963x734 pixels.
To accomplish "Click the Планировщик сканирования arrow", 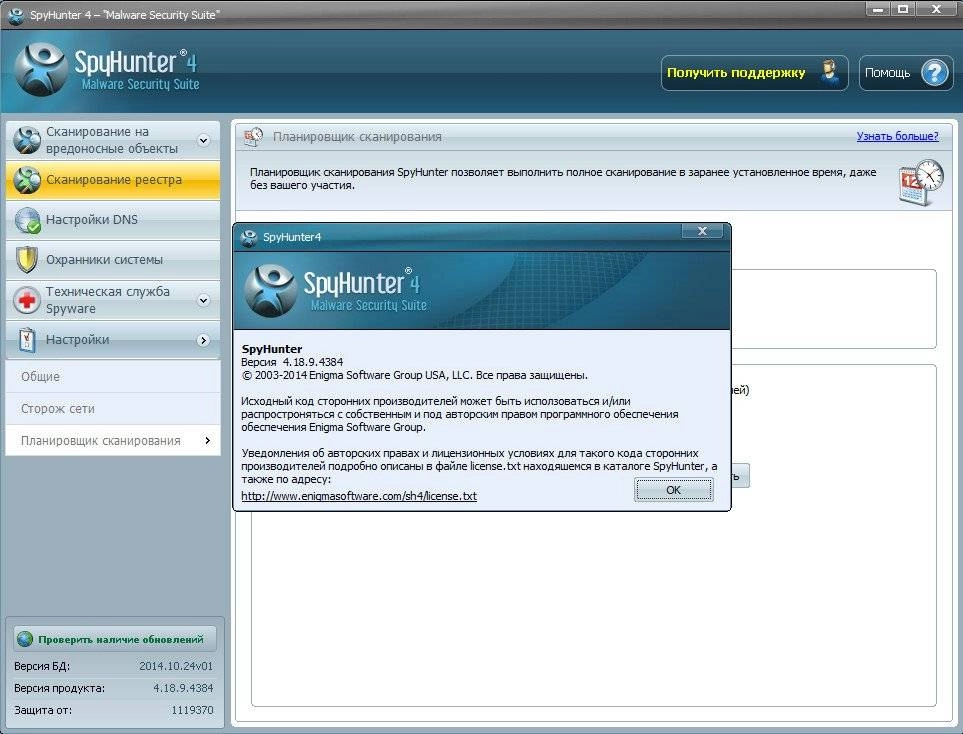I will pyautogui.click(x=208, y=440).
